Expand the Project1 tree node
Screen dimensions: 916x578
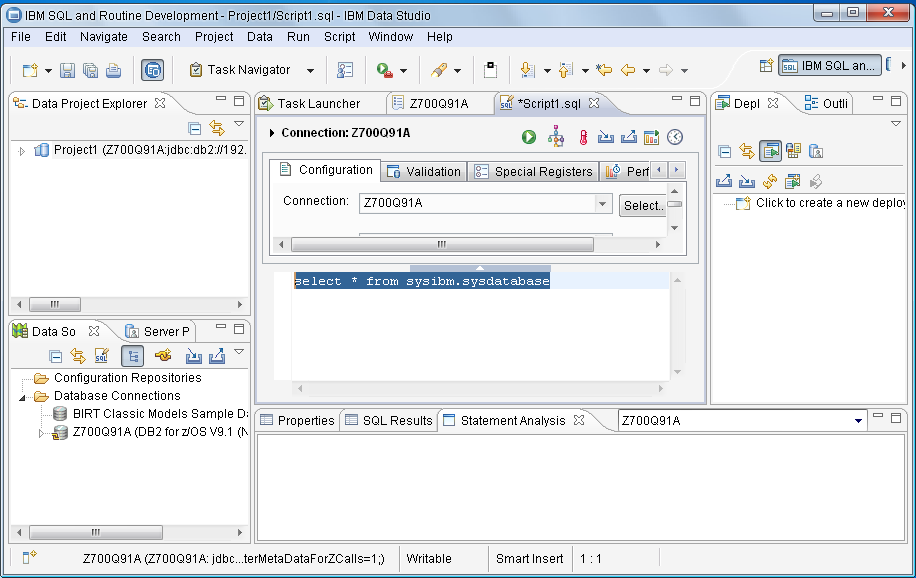click(x=23, y=151)
